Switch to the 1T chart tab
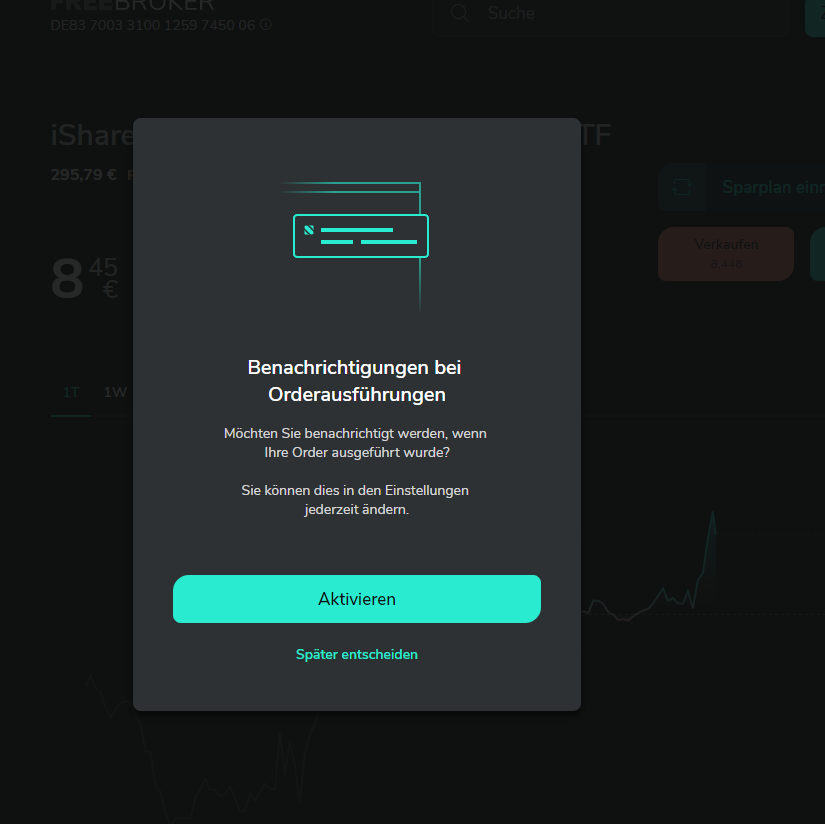 click(71, 393)
